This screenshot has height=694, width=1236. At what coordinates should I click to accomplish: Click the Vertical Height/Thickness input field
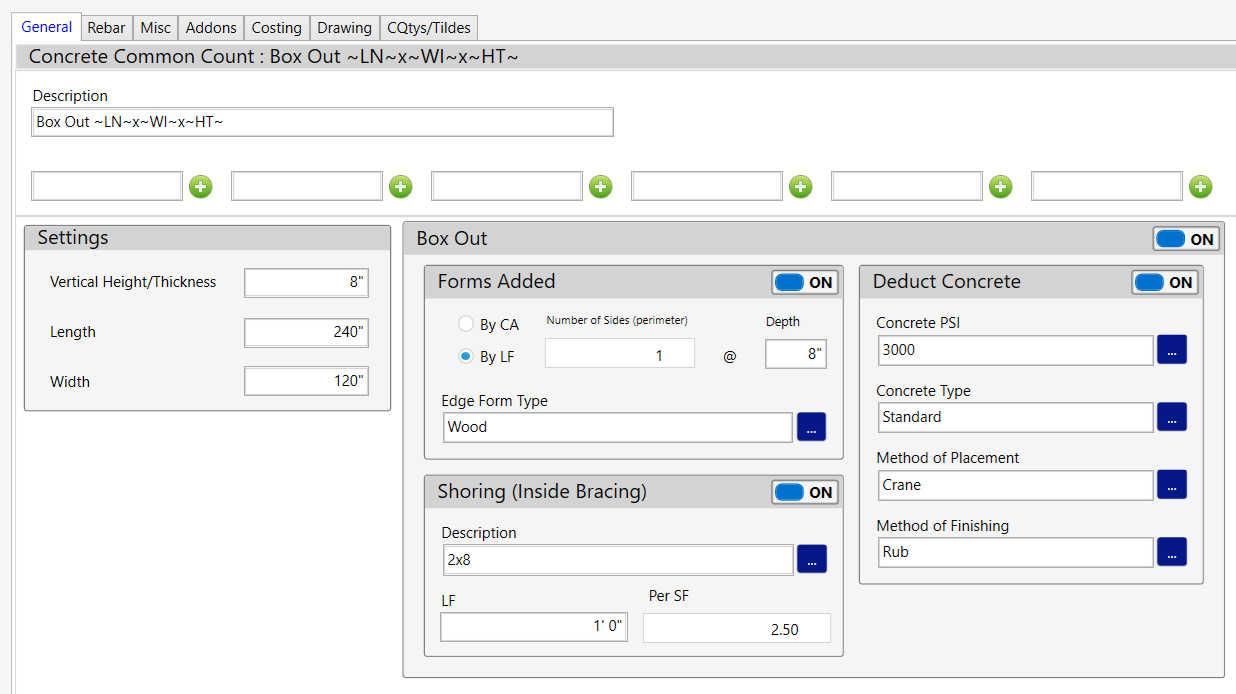[x=306, y=283]
